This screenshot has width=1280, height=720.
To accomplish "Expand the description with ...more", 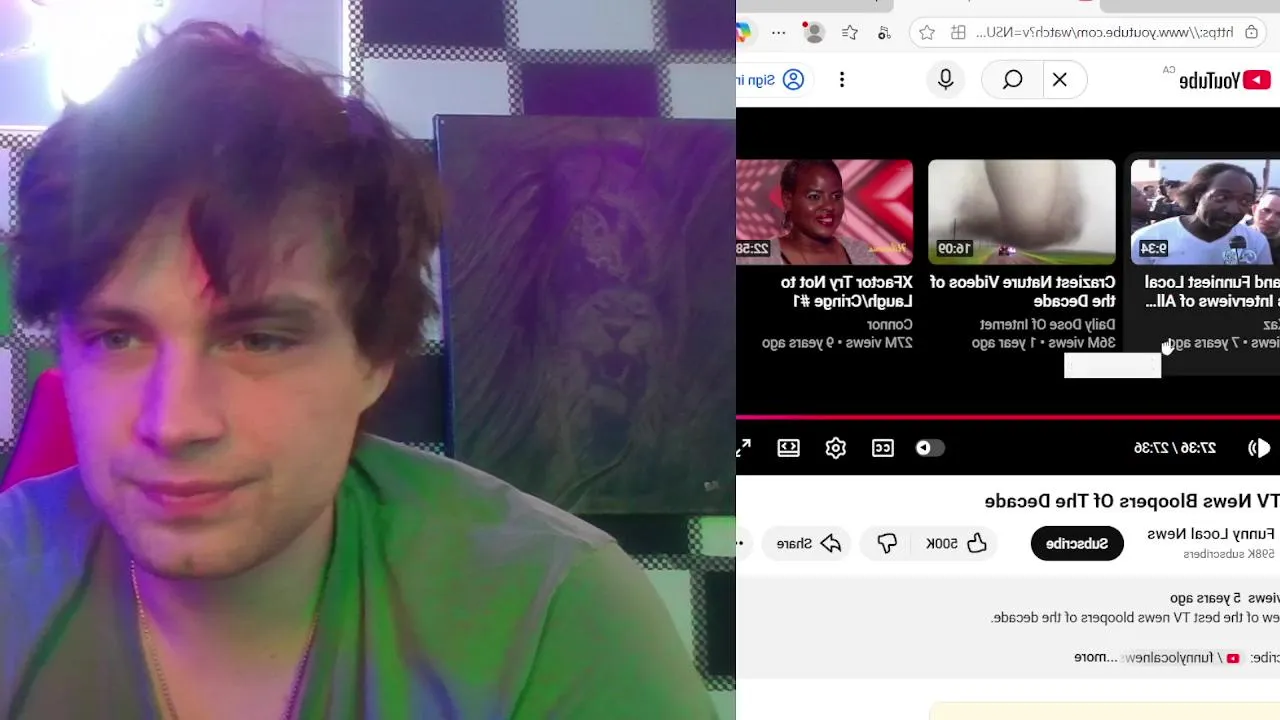I will [x=1096, y=657].
